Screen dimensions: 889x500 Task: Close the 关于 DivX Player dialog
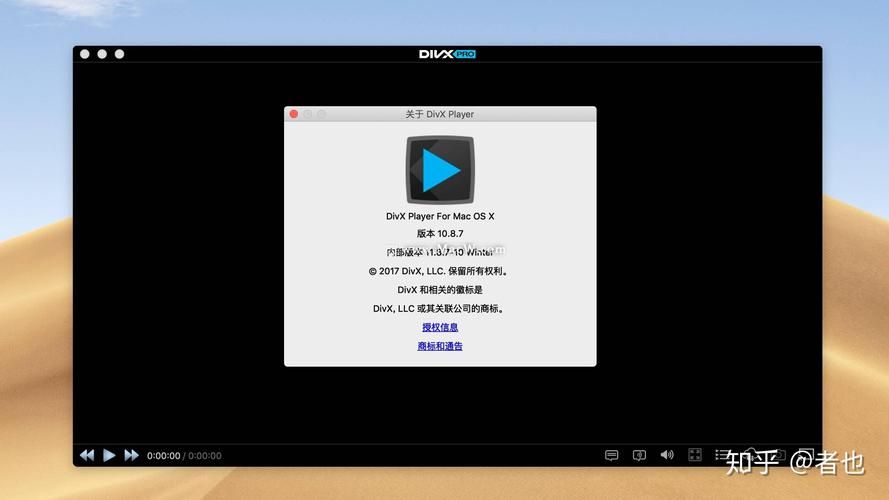coord(294,114)
